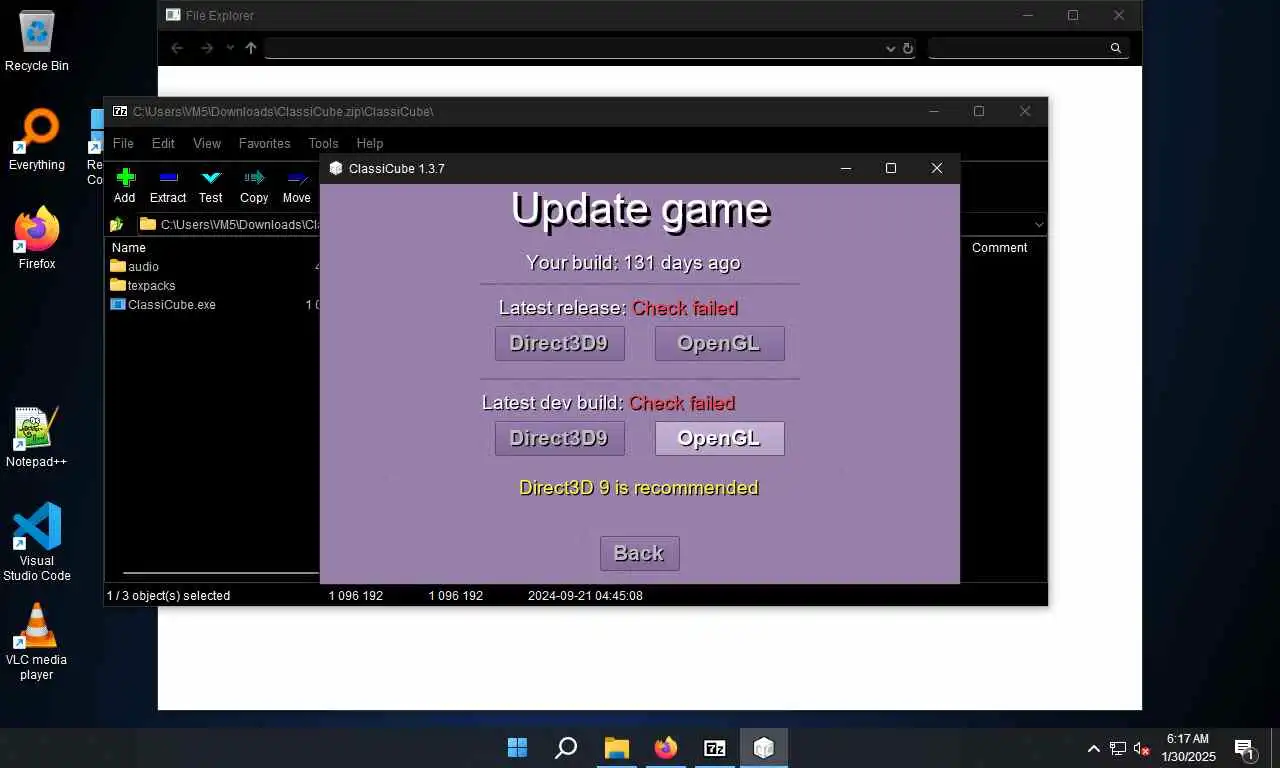The height and width of the screenshot is (768, 1280).
Task: Click "Direct3D 9 is recommended" text
Action: pos(639,488)
